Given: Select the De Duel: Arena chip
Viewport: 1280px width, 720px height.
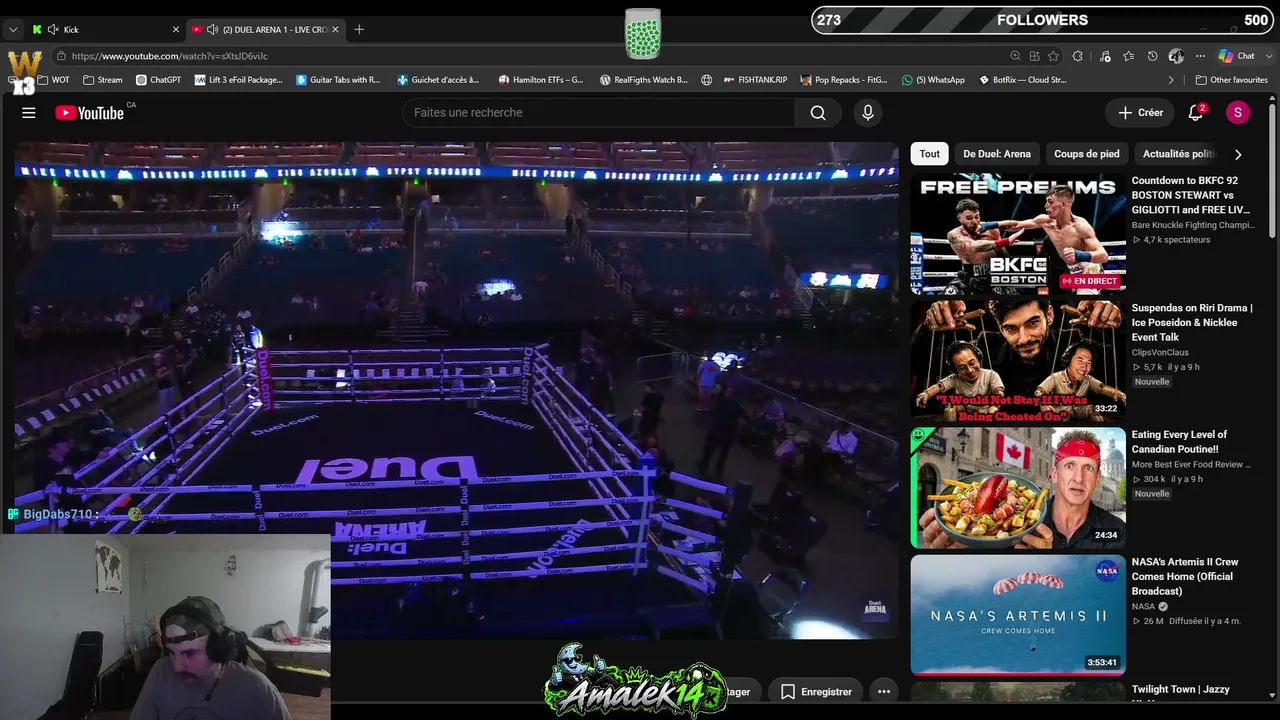Looking at the screenshot, I should (x=997, y=154).
